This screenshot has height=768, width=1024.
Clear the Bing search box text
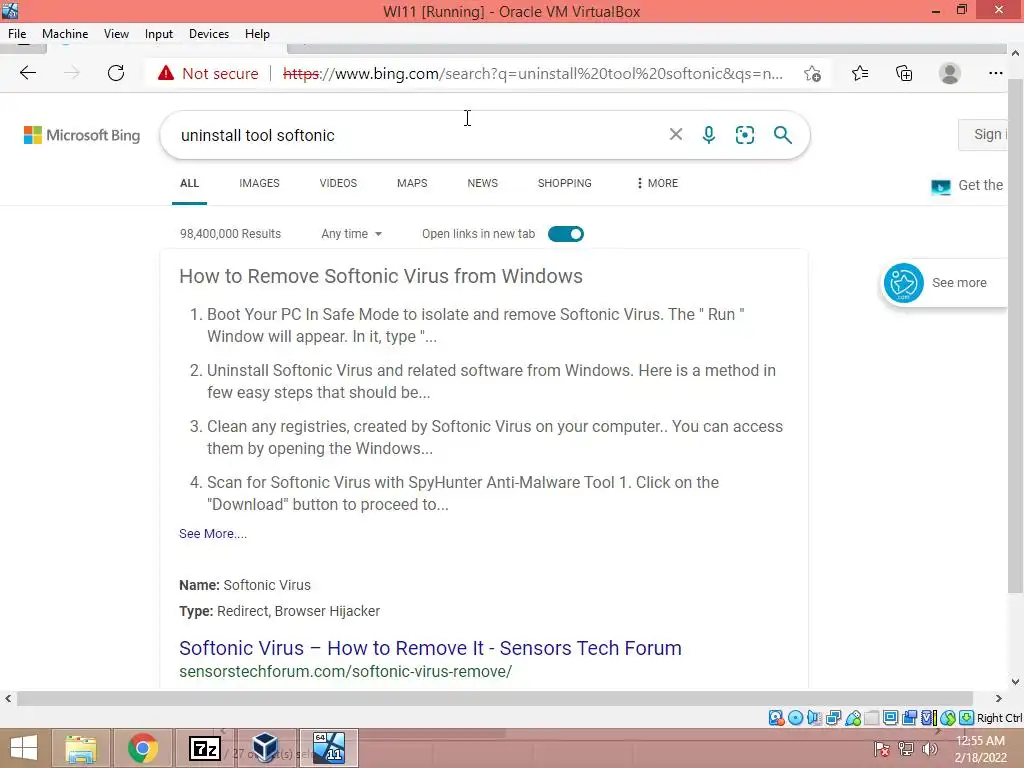(x=676, y=135)
